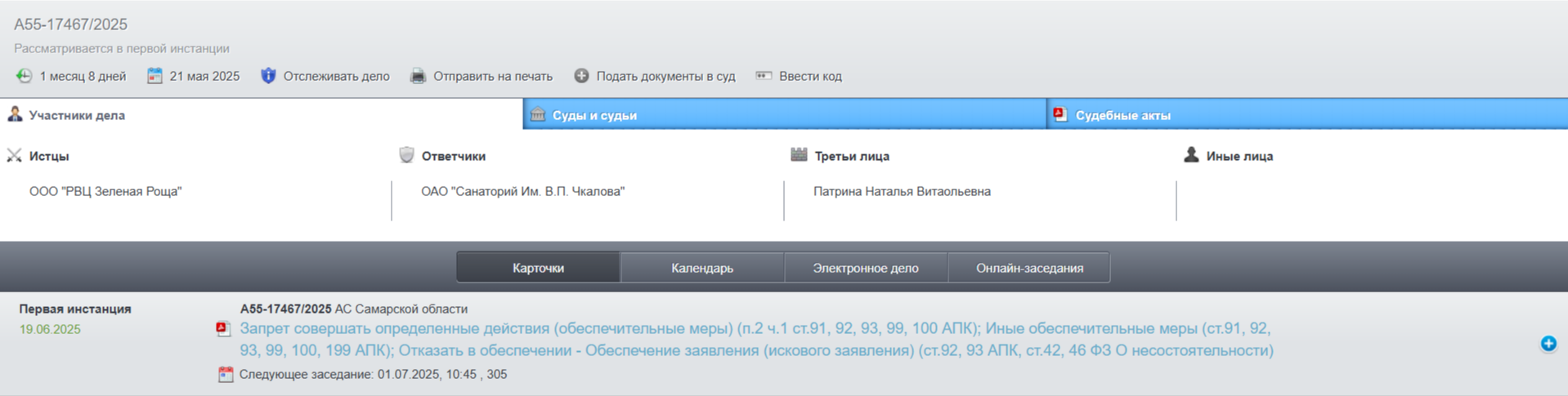Click the shield icon for Отслеживать дело
1568x396 pixels.
[268, 76]
